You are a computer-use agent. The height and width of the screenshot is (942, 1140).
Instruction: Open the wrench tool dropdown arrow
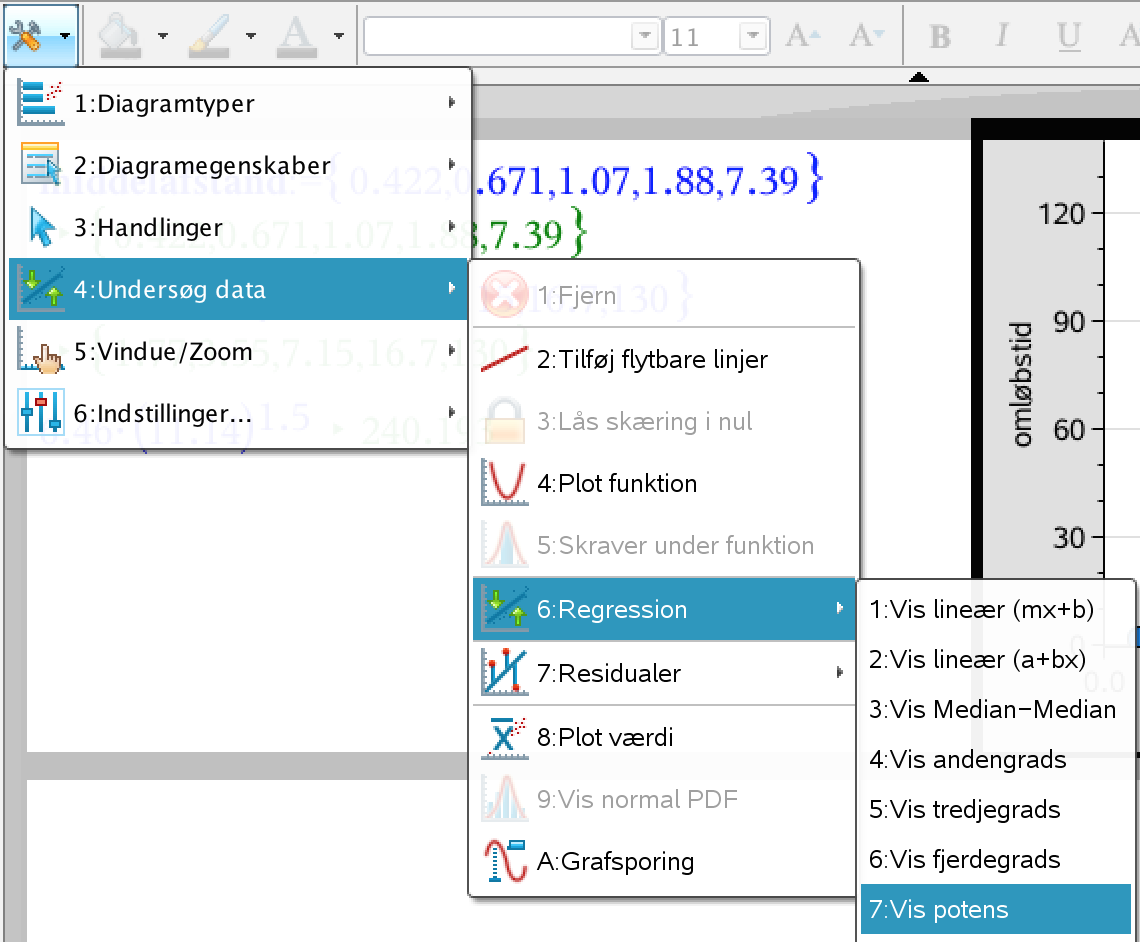tap(65, 36)
